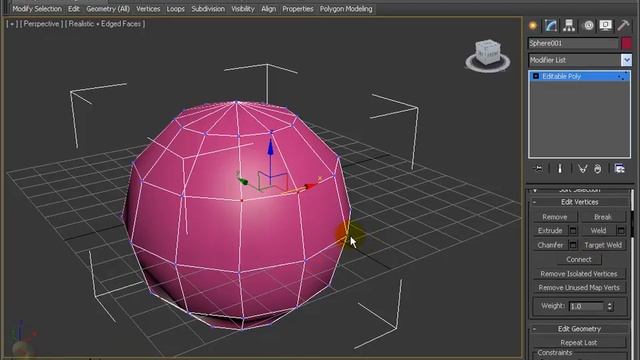Open the Perspective viewport label menu

click(x=41, y=24)
